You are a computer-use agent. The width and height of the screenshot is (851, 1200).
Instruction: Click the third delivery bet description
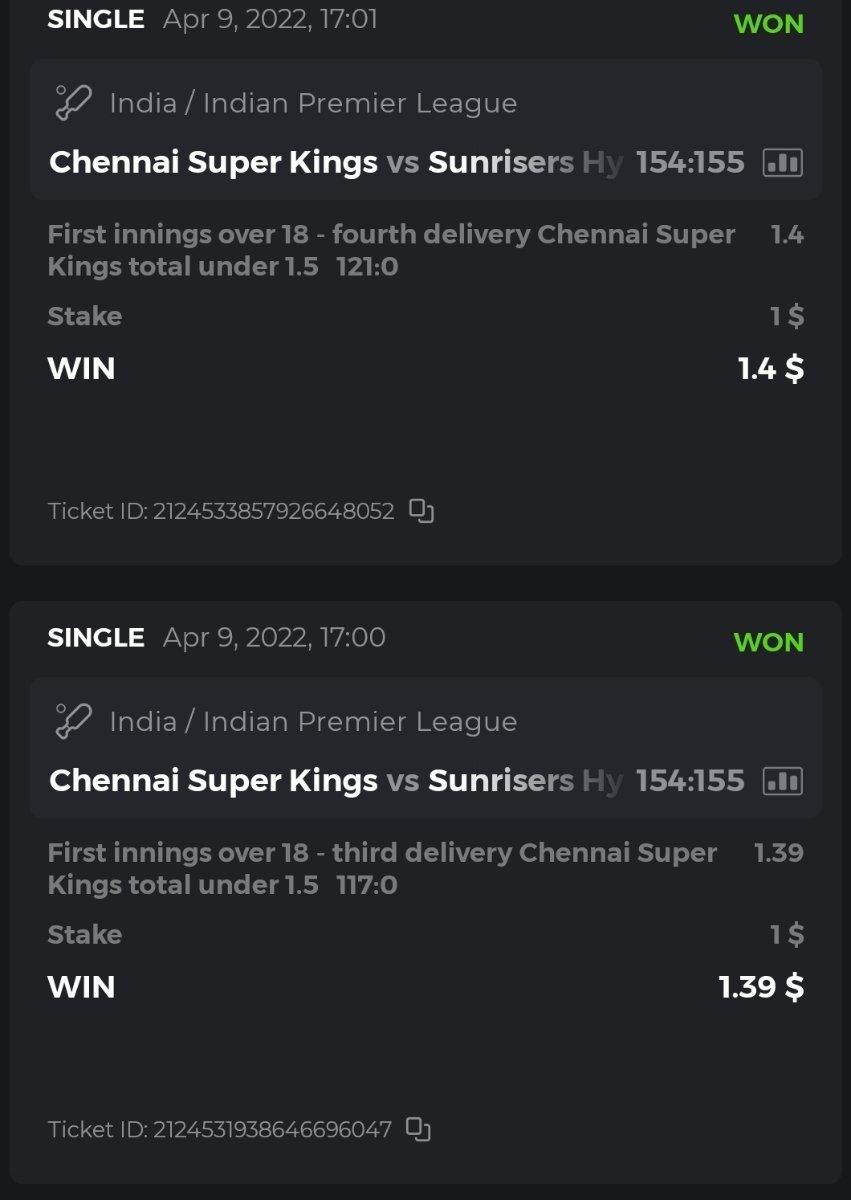pyautogui.click(x=382, y=868)
